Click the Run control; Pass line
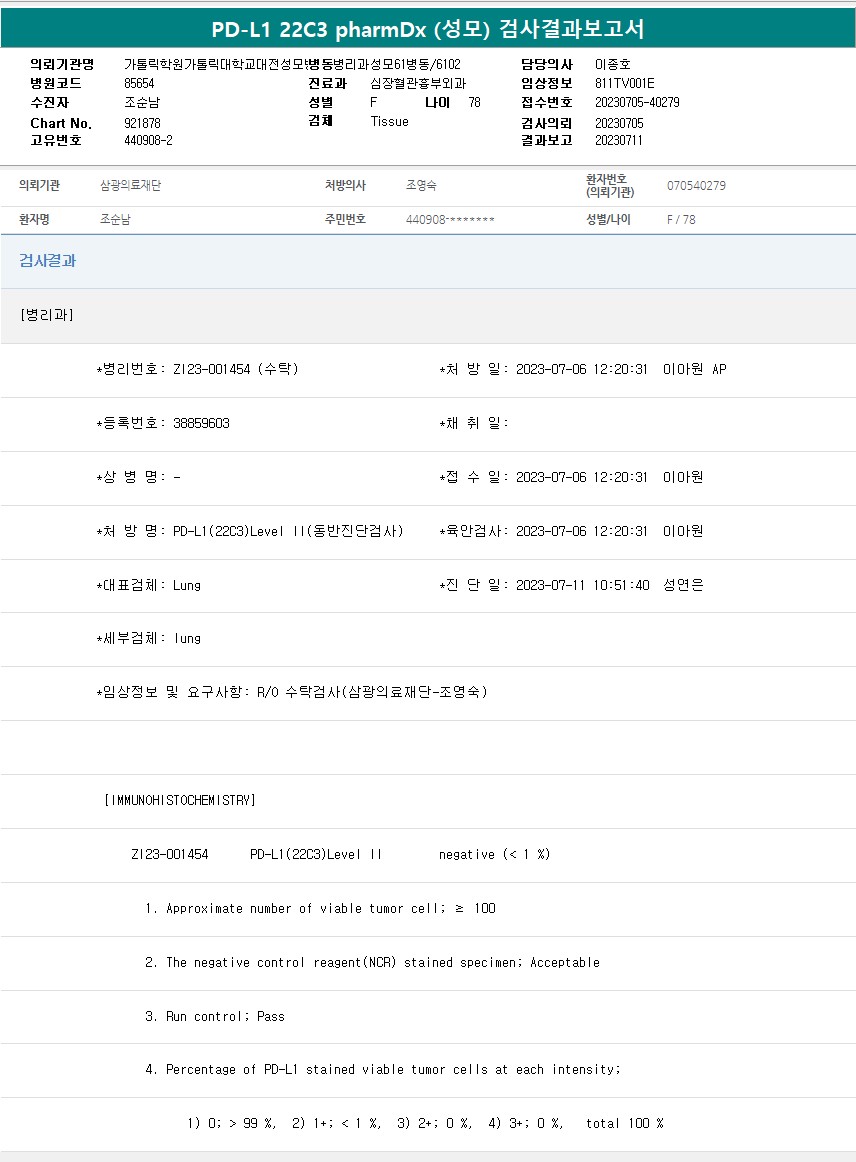The width and height of the screenshot is (856, 1162). coord(215,1016)
